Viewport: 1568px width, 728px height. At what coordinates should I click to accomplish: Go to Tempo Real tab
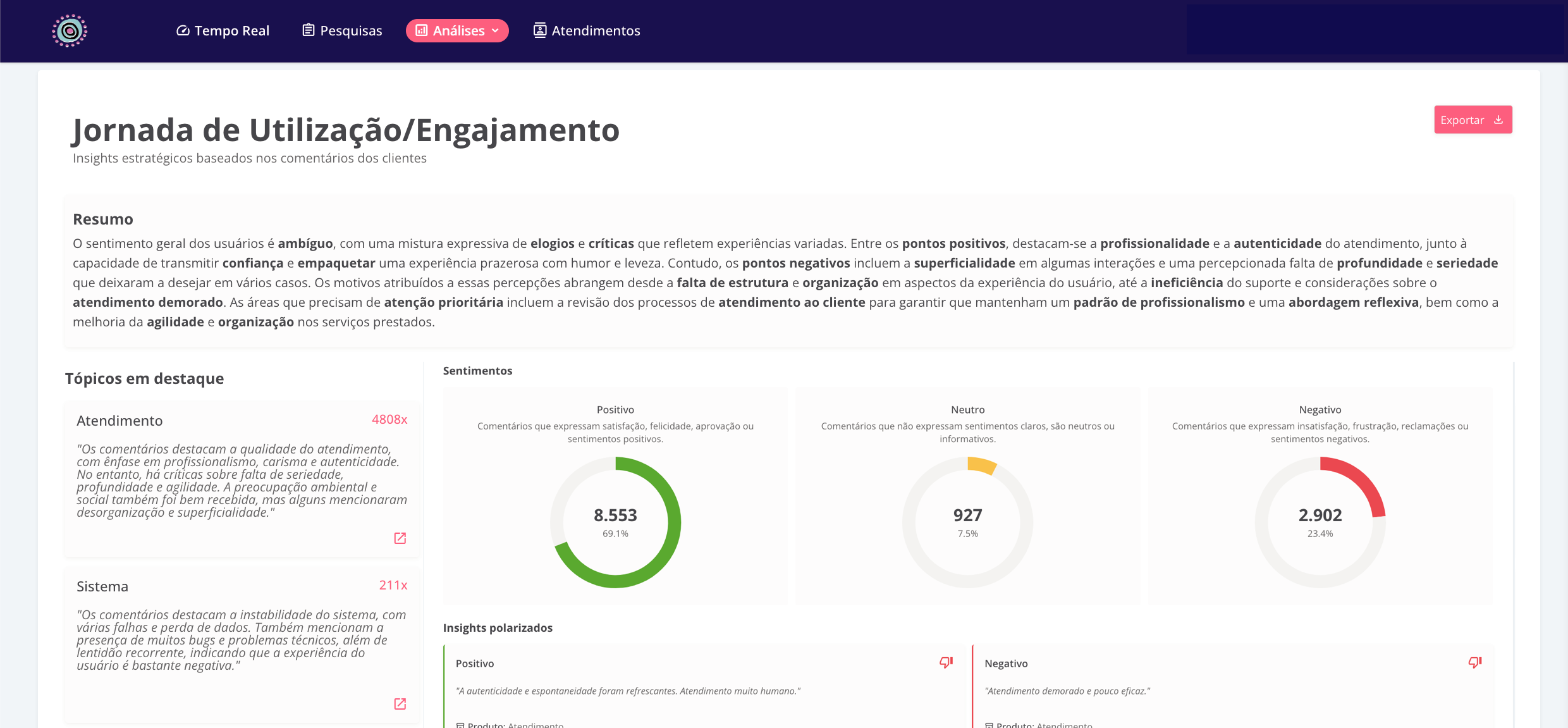click(x=231, y=30)
